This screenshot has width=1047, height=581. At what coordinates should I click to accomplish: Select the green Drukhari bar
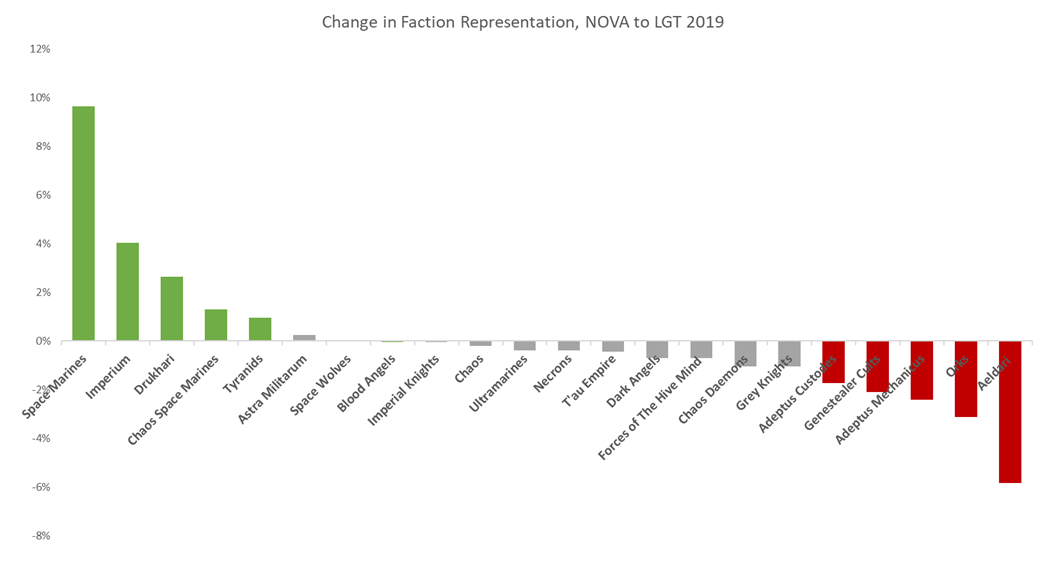[x=172, y=309]
